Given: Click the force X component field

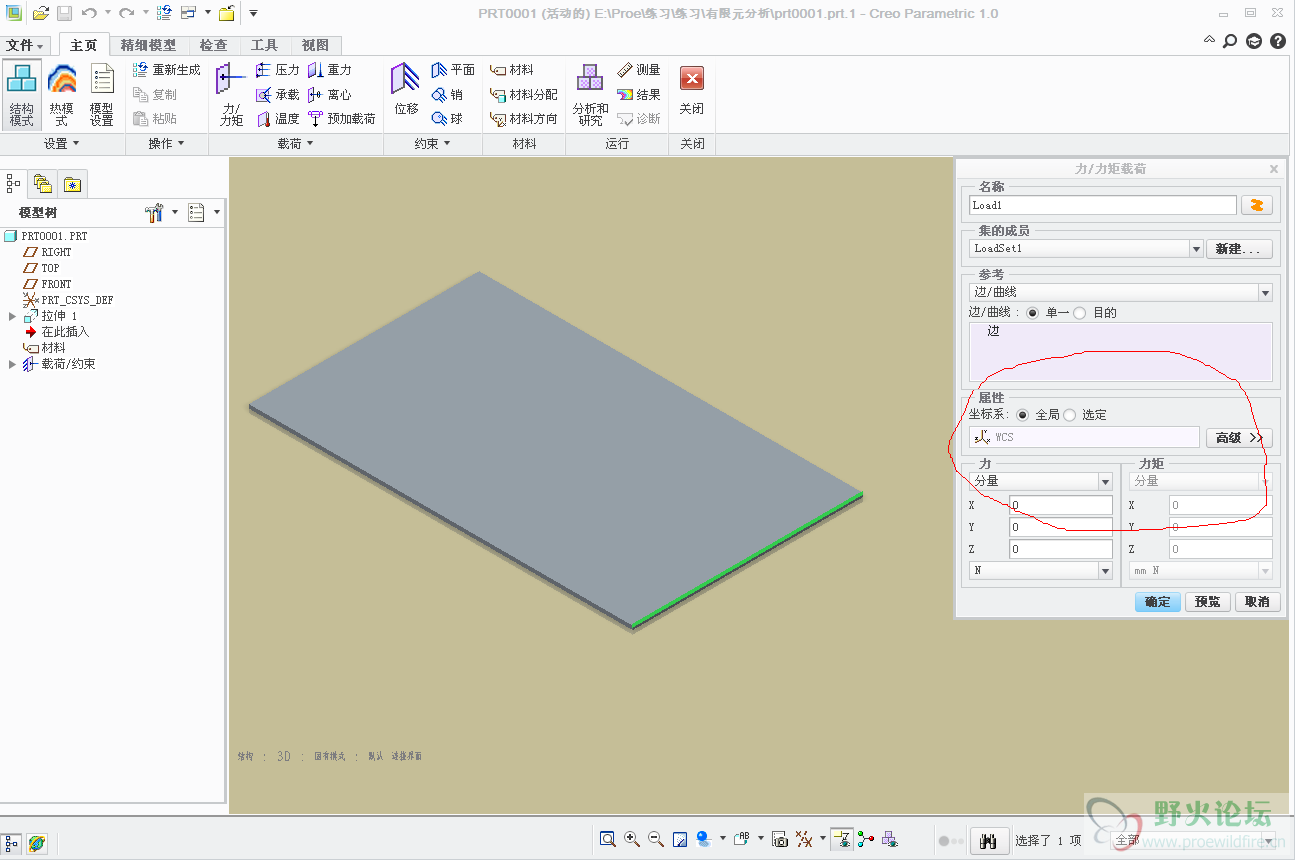Looking at the screenshot, I should tap(1061, 505).
